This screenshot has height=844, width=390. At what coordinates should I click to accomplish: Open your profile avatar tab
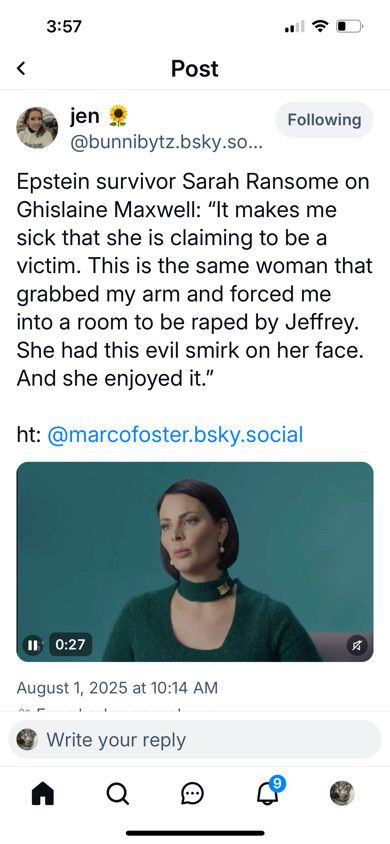pyautogui.click(x=342, y=793)
